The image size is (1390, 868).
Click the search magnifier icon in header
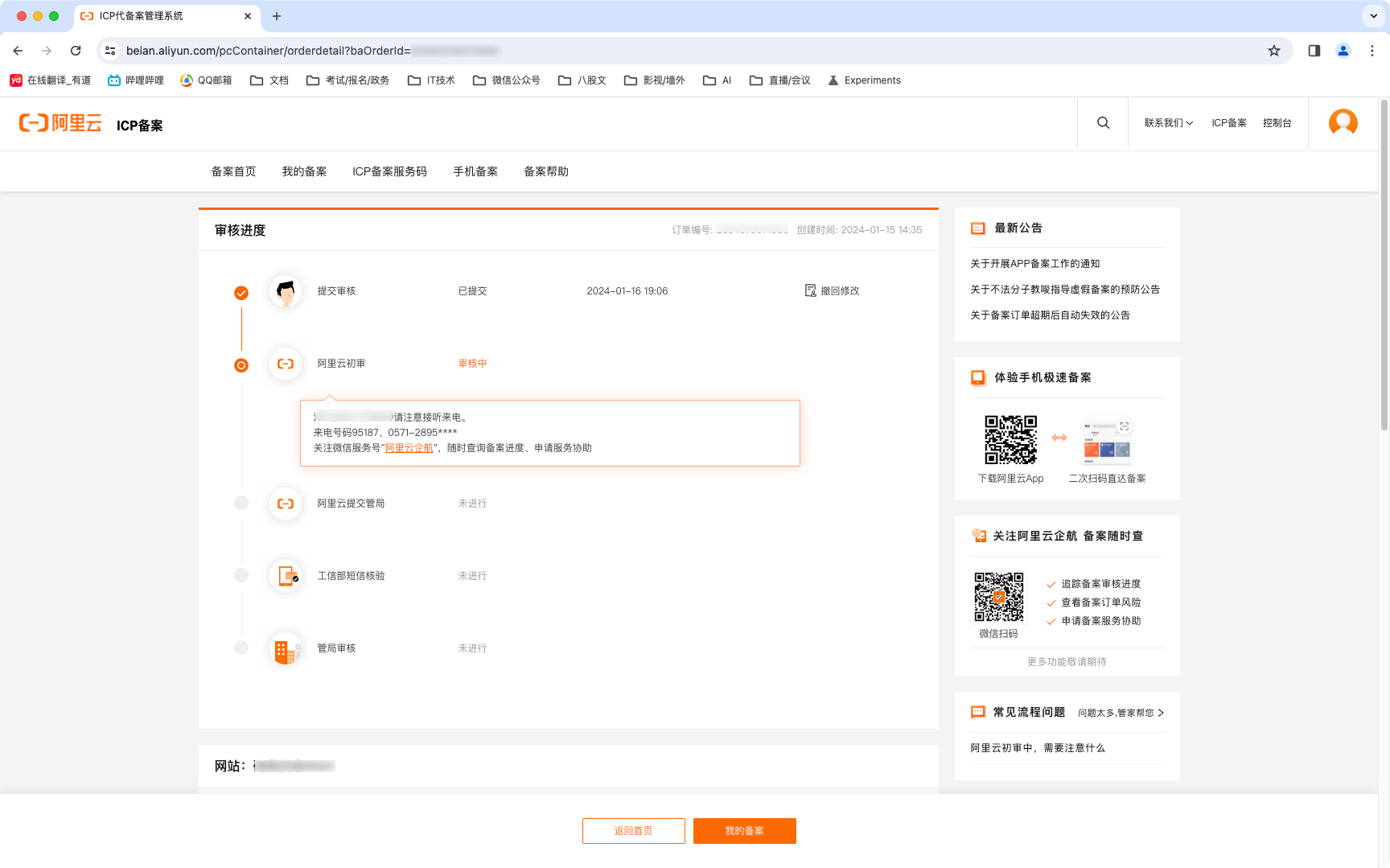coord(1103,123)
